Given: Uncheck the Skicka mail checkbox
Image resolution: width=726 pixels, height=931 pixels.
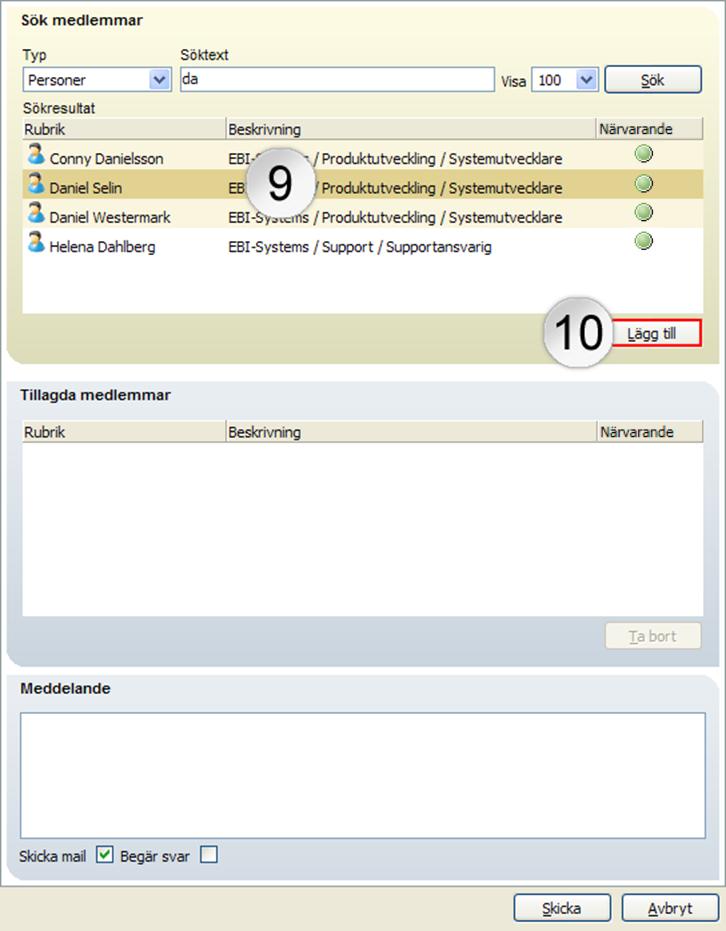Looking at the screenshot, I should point(104,854).
